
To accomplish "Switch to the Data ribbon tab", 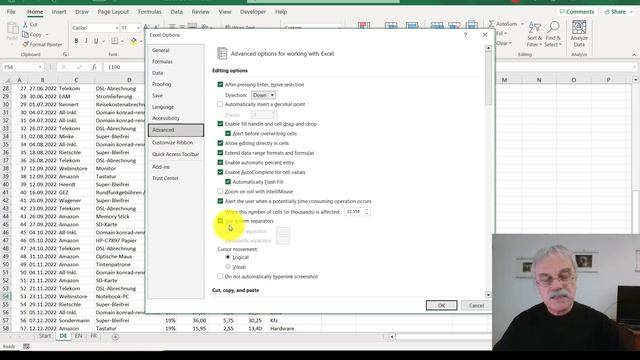I will (176, 12).
